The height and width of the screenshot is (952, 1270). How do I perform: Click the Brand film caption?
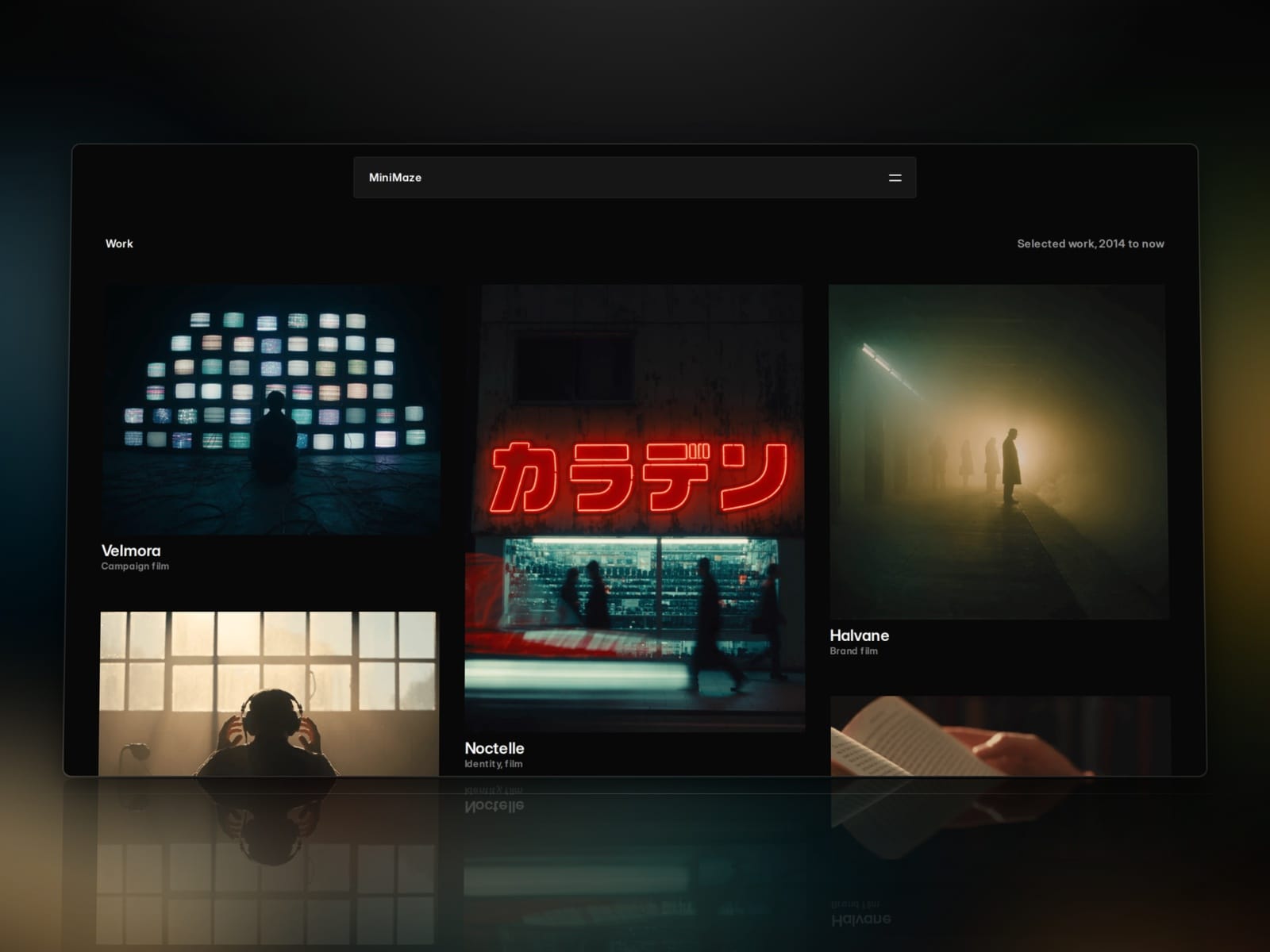pos(854,651)
